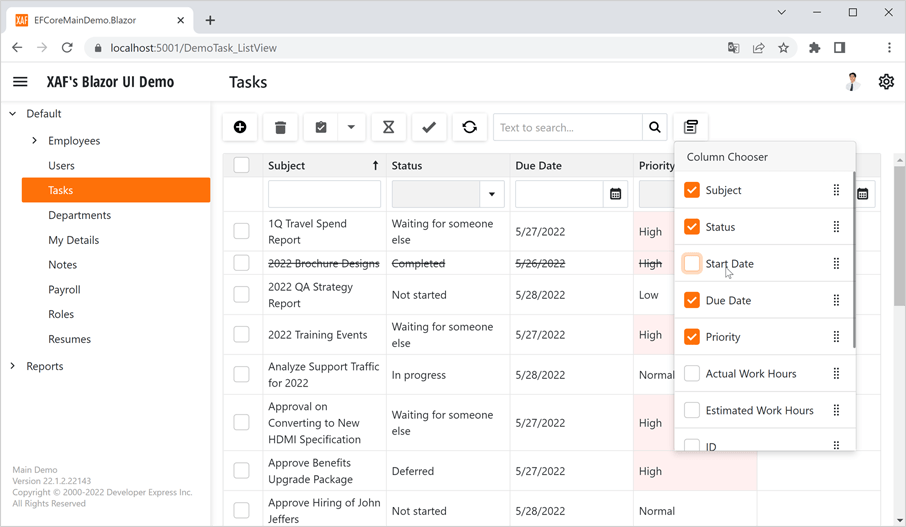Open the Column Chooser toolbar icon

[691, 127]
